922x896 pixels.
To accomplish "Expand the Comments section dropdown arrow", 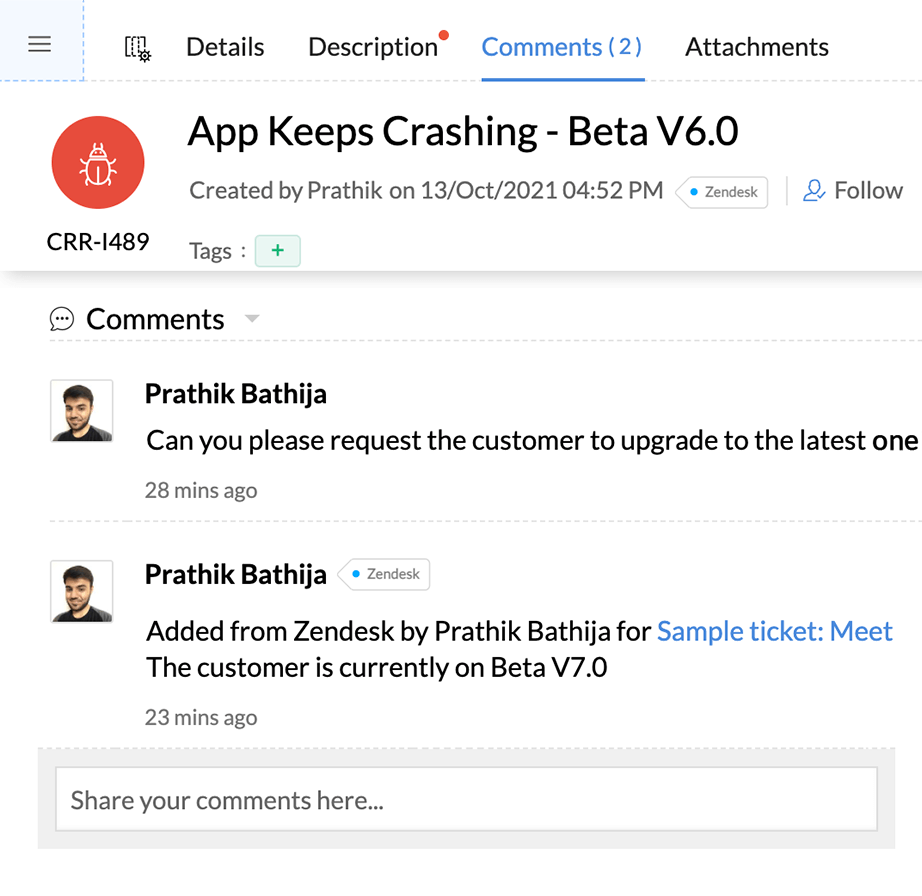I will pos(252,319).
